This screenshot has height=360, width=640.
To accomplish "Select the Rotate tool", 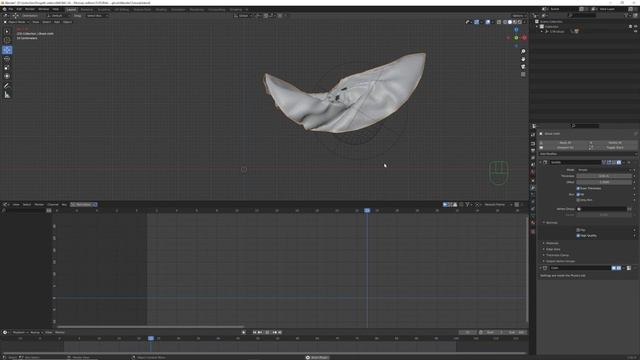I will click(7, 59).
